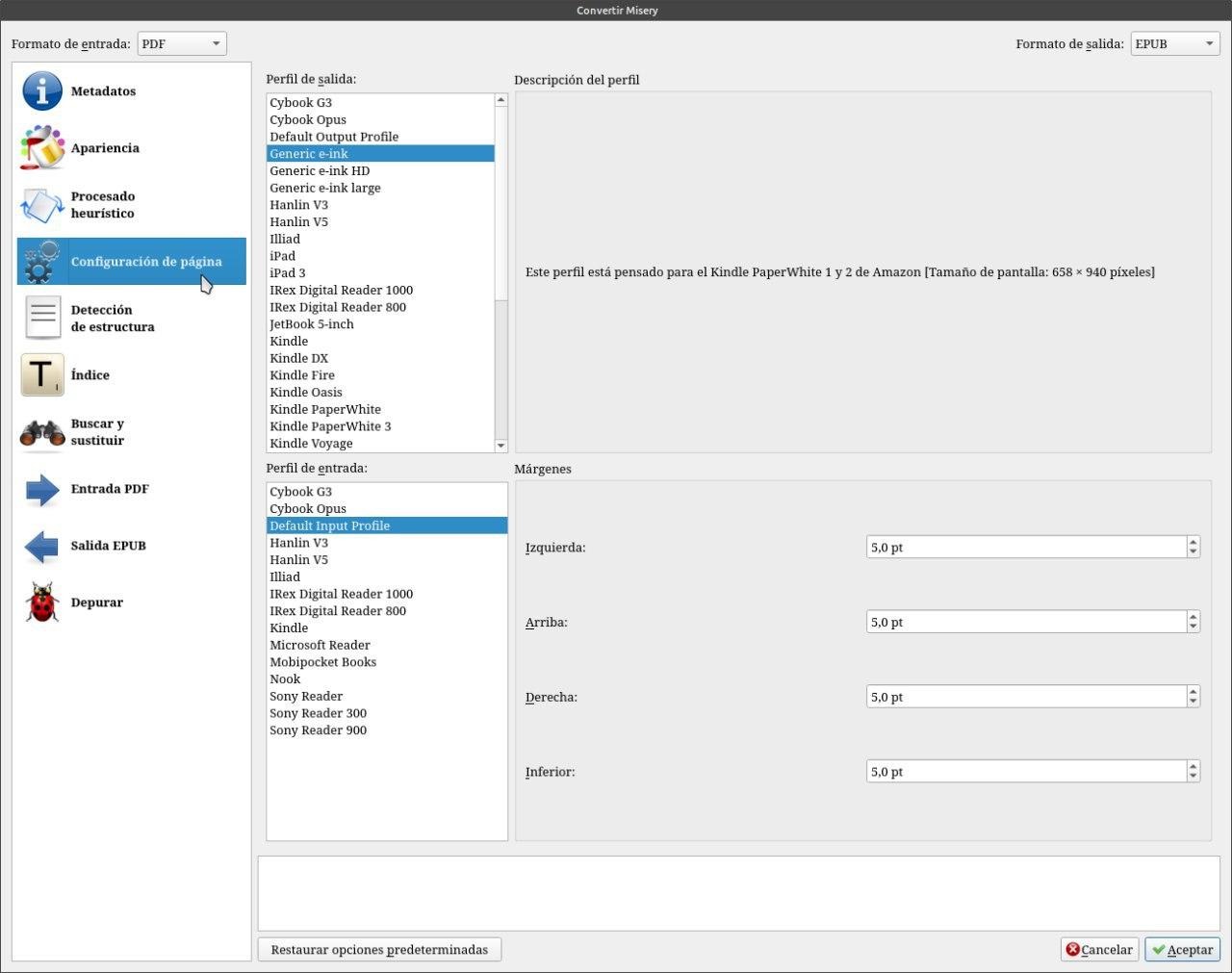Select Cybook G3 output profile
The width and height of the screenshot is (1232, 973).
click(x=380, y=103)
